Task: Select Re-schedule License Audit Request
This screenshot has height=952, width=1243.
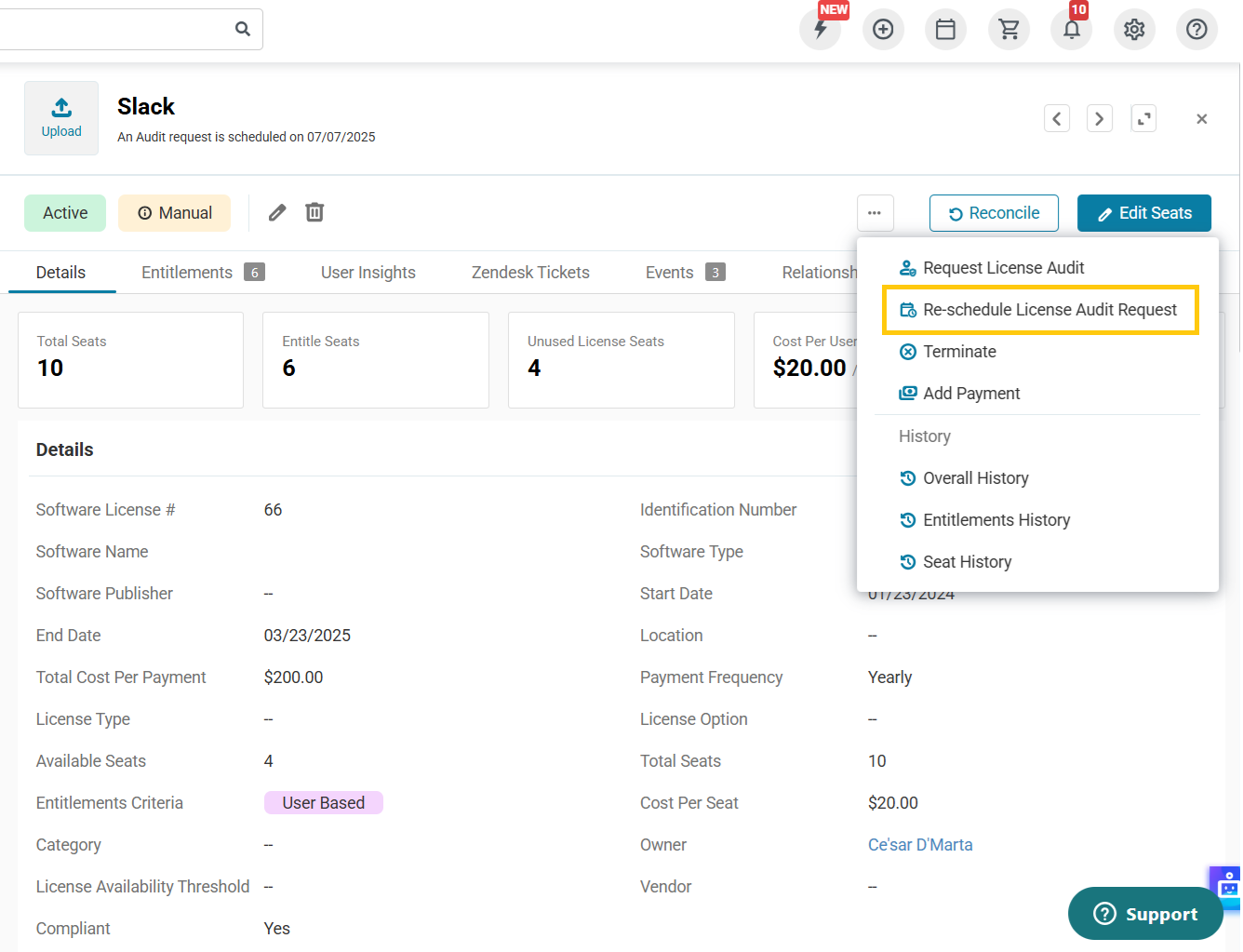Action: click(1040, 310)
